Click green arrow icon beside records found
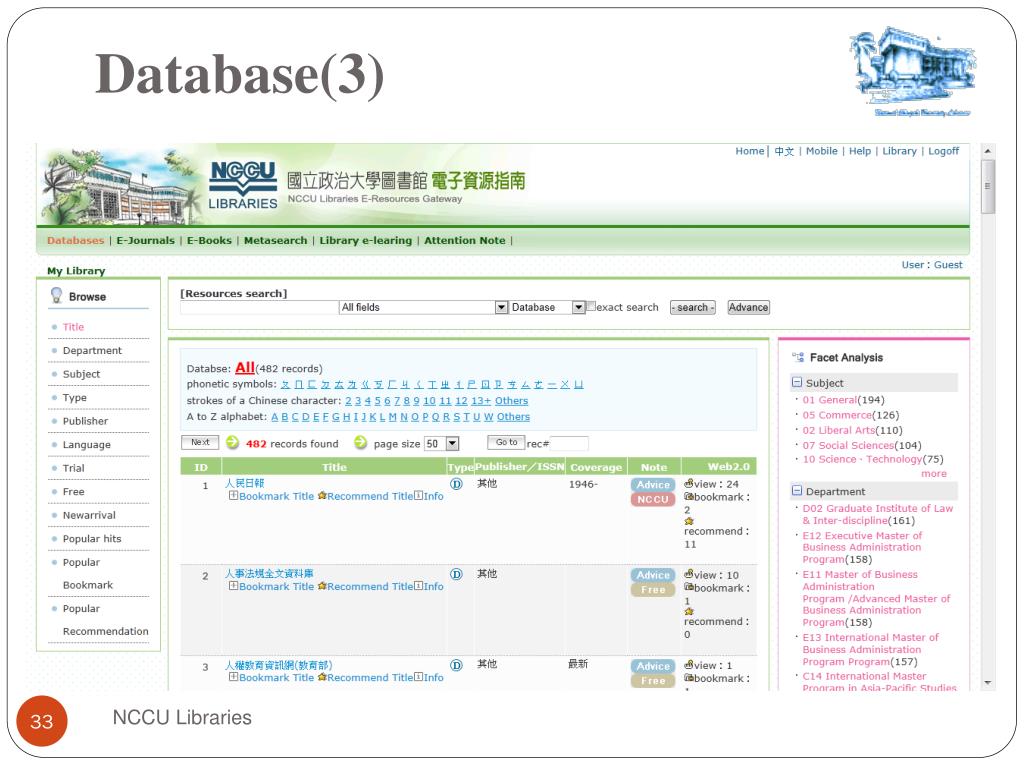Screen dimensions: 1024x768 coord(232,443)
